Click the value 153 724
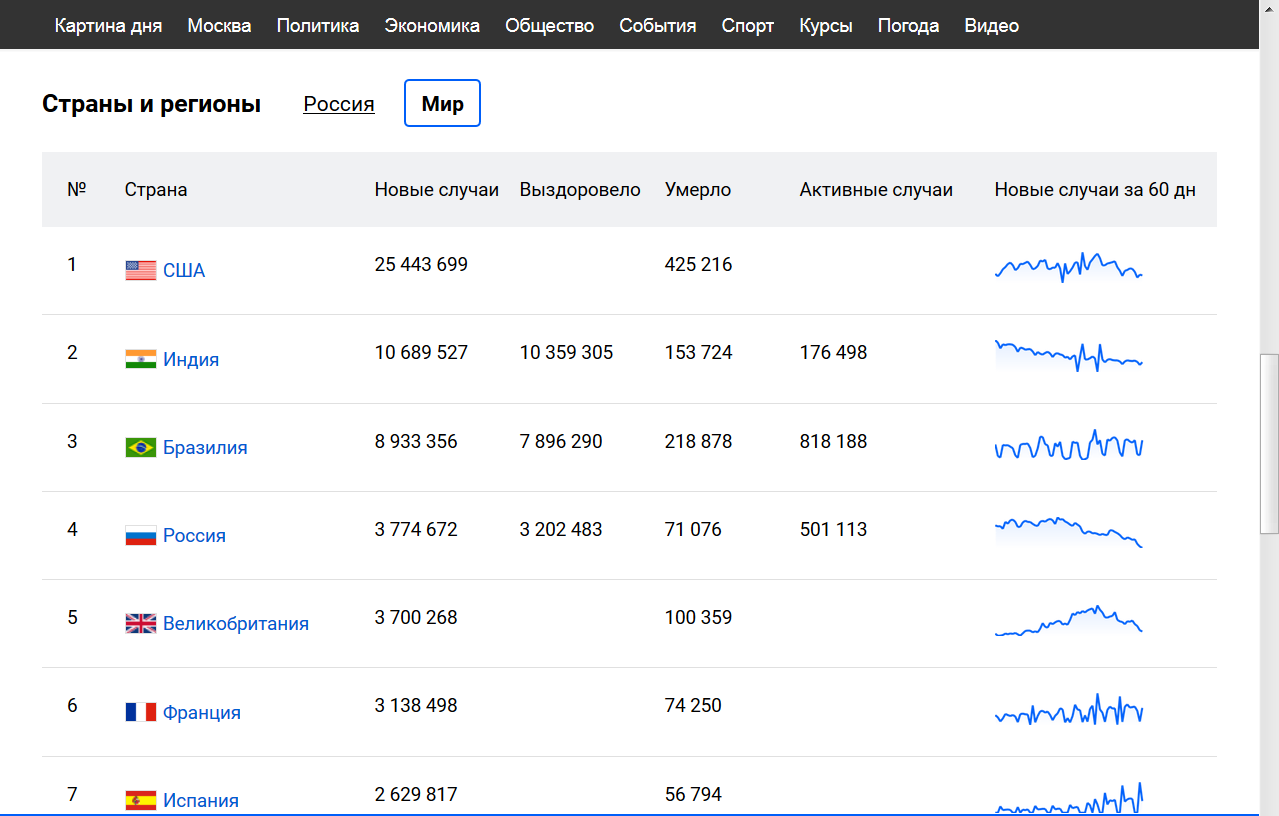Screen dimensions: 1279x816 pyautogui.click(x=698, y=353)
